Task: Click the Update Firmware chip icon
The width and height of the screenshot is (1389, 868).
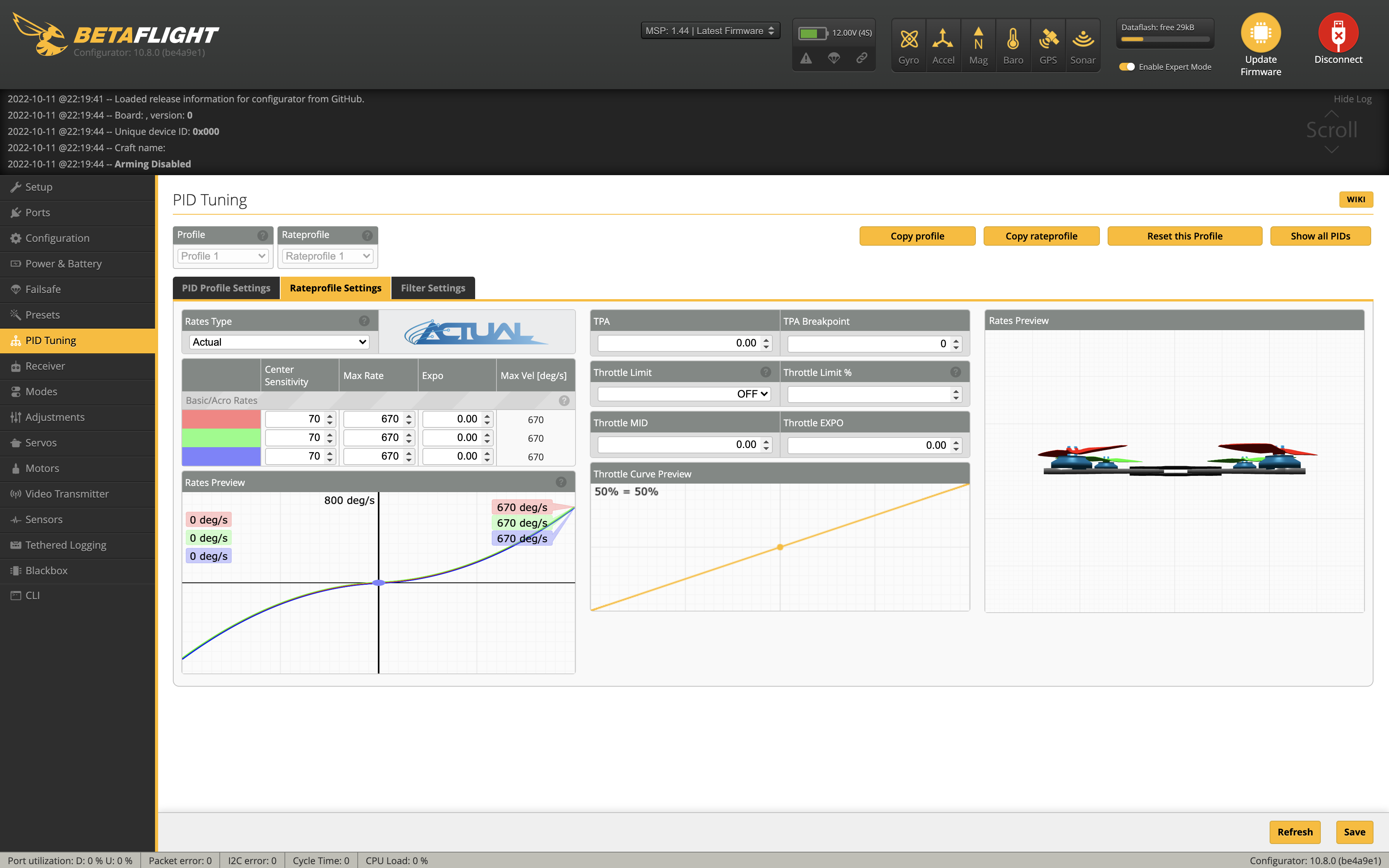Action: tap(1260, 33)
